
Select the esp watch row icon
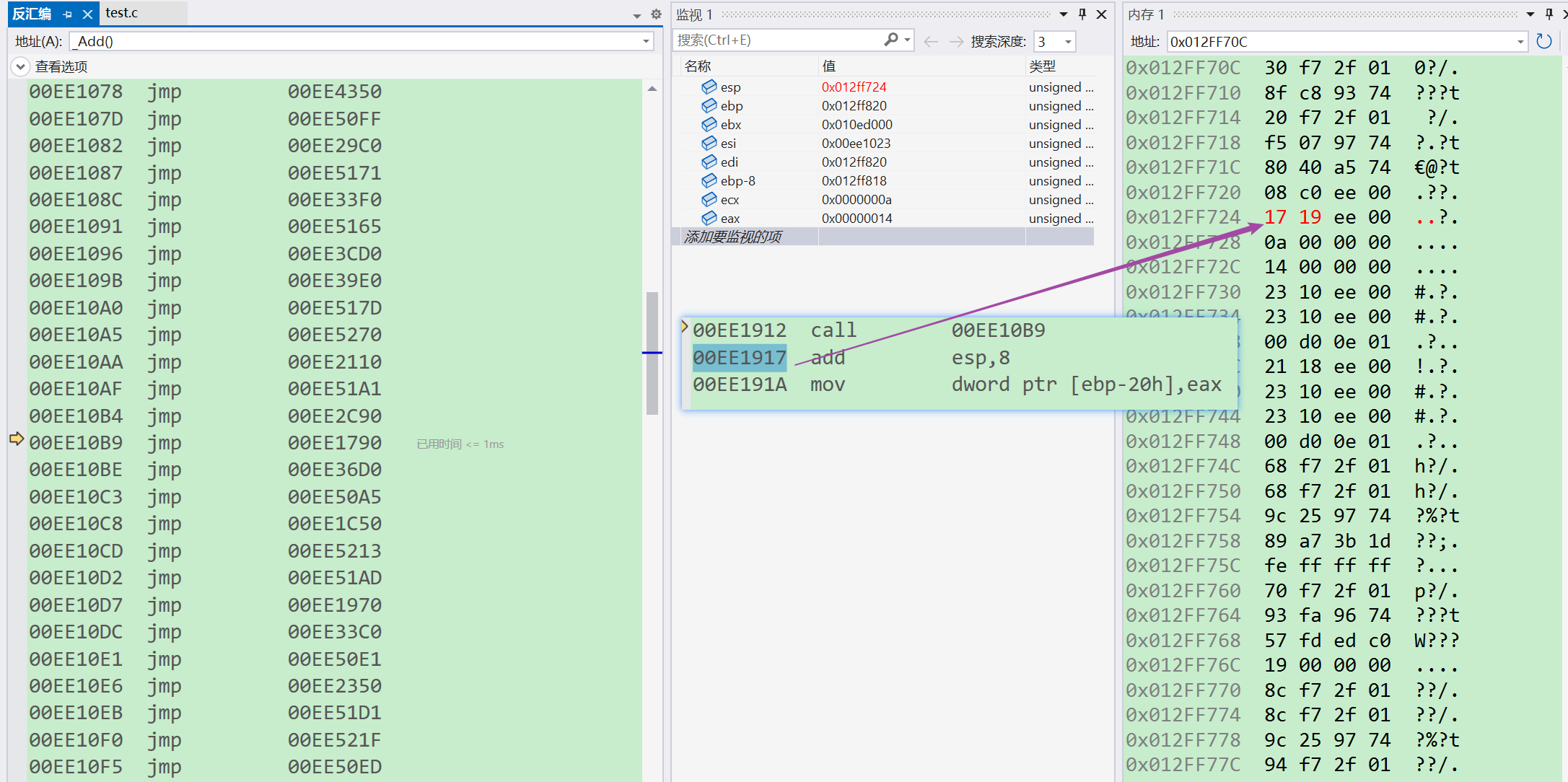pyautogui.click(x=709, y=87)
